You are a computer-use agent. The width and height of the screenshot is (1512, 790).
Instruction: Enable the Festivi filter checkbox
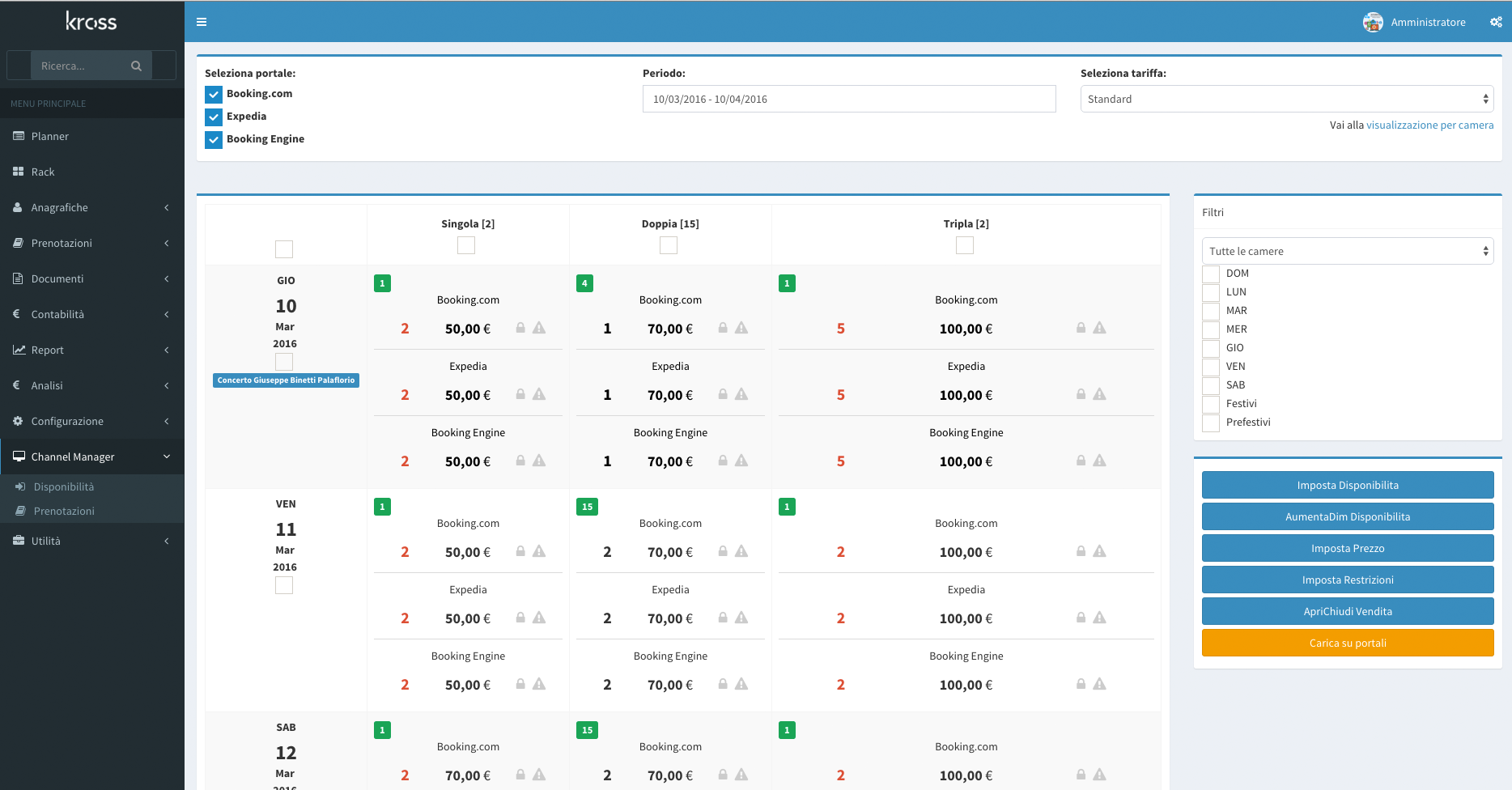click(x=1211, y=404)
